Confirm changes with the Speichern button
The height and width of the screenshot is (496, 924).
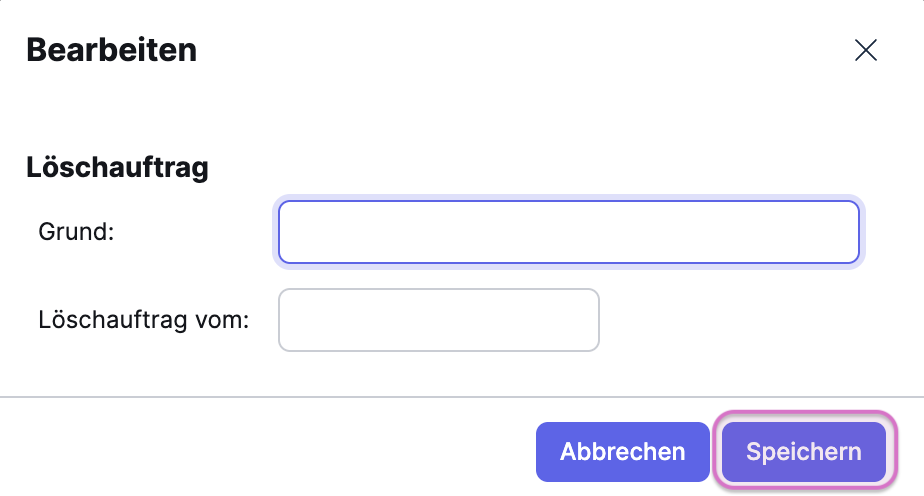[803, 451]
